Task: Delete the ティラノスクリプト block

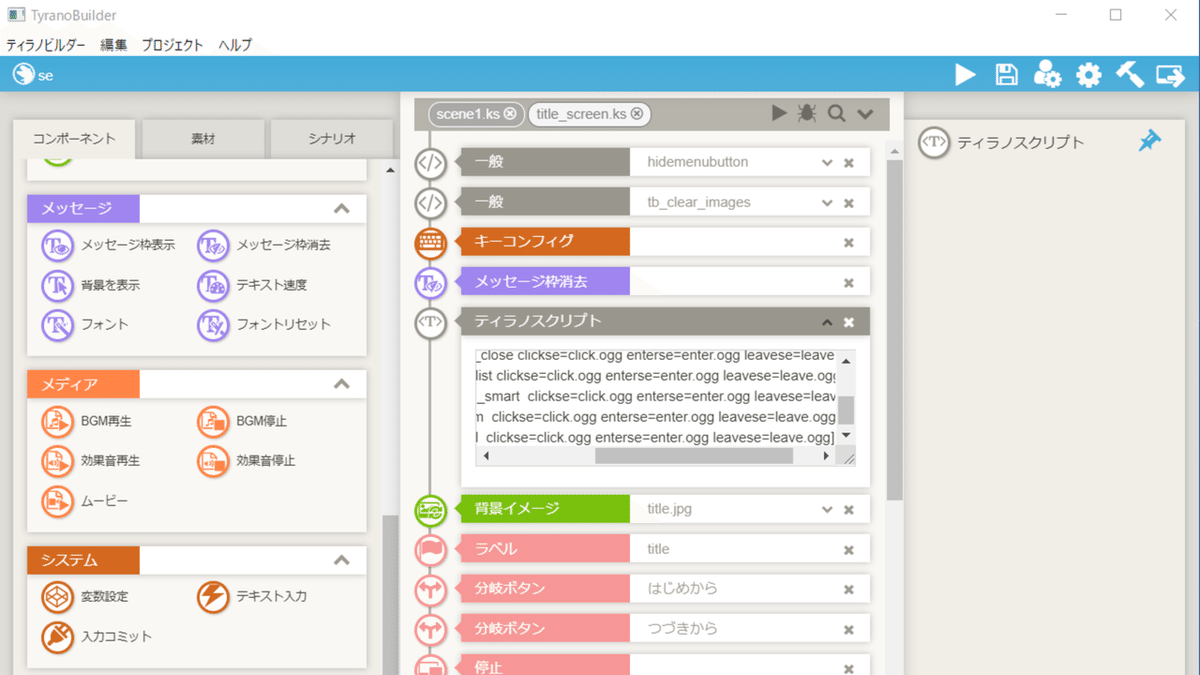Action: point(849,322)
